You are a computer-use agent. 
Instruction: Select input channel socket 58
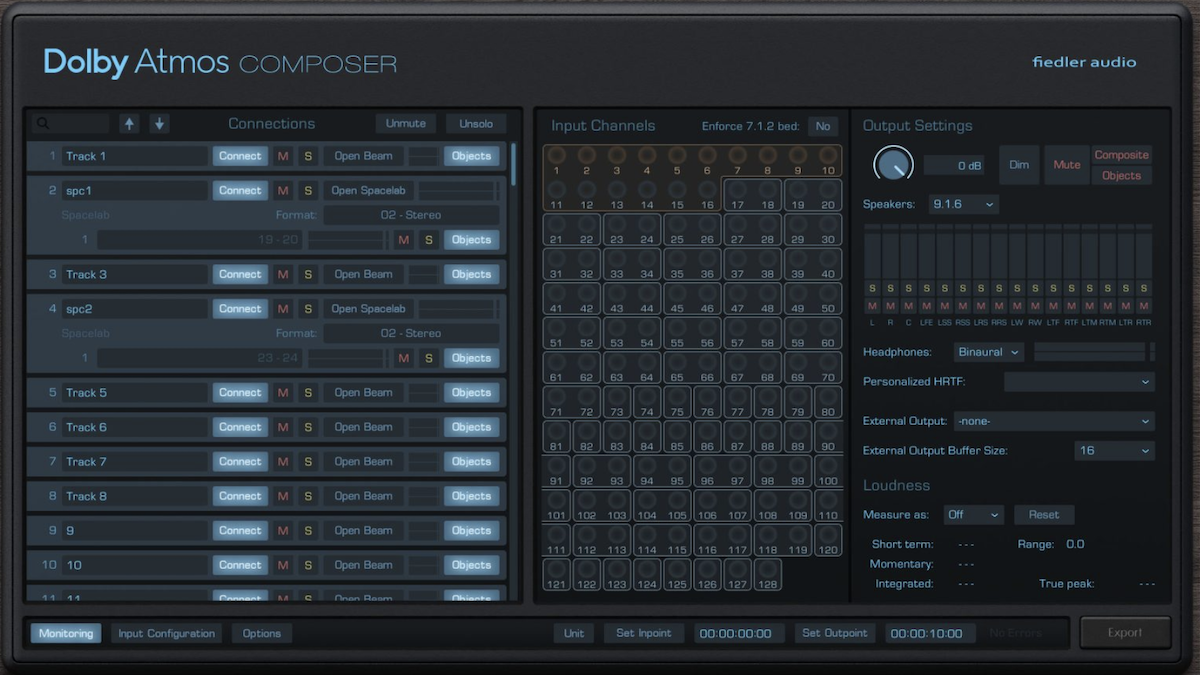click(x=768, y=329)
